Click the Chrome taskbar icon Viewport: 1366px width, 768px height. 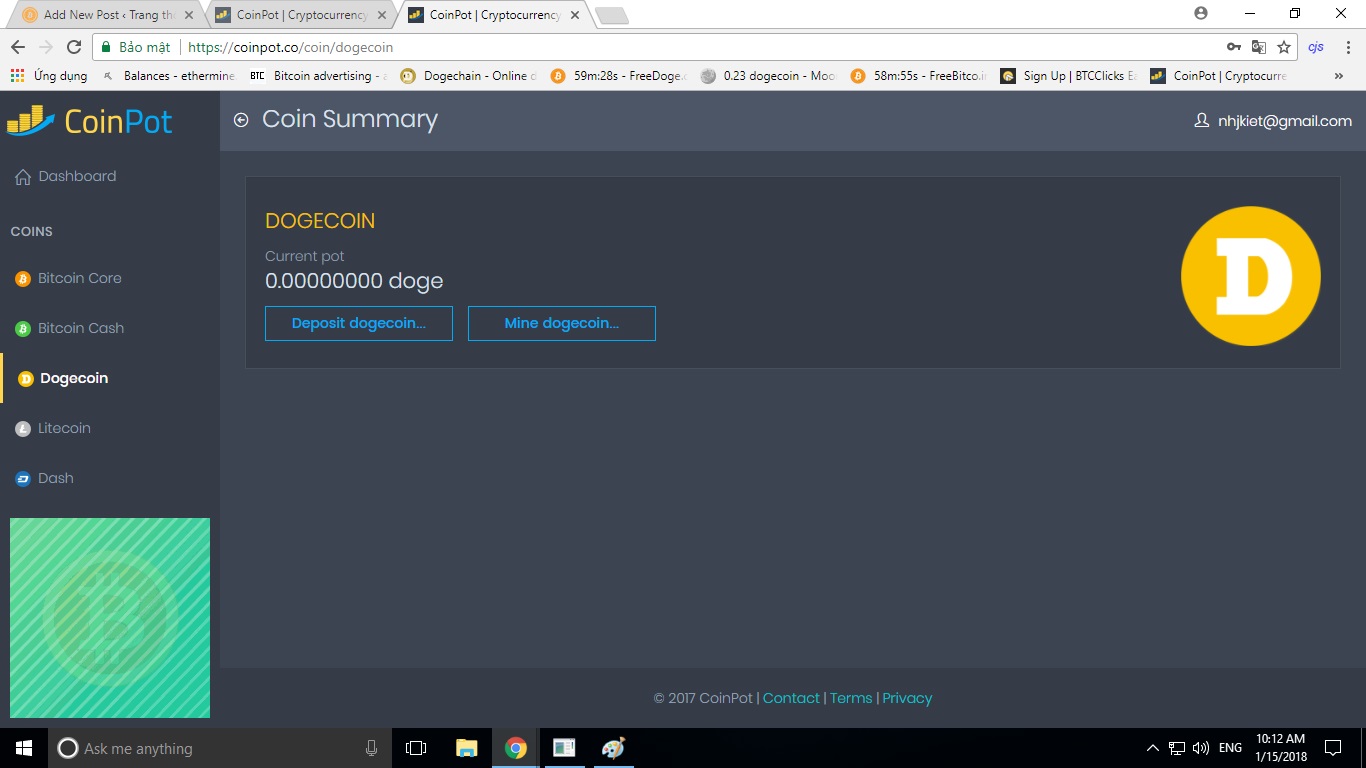tap(516, 748)
